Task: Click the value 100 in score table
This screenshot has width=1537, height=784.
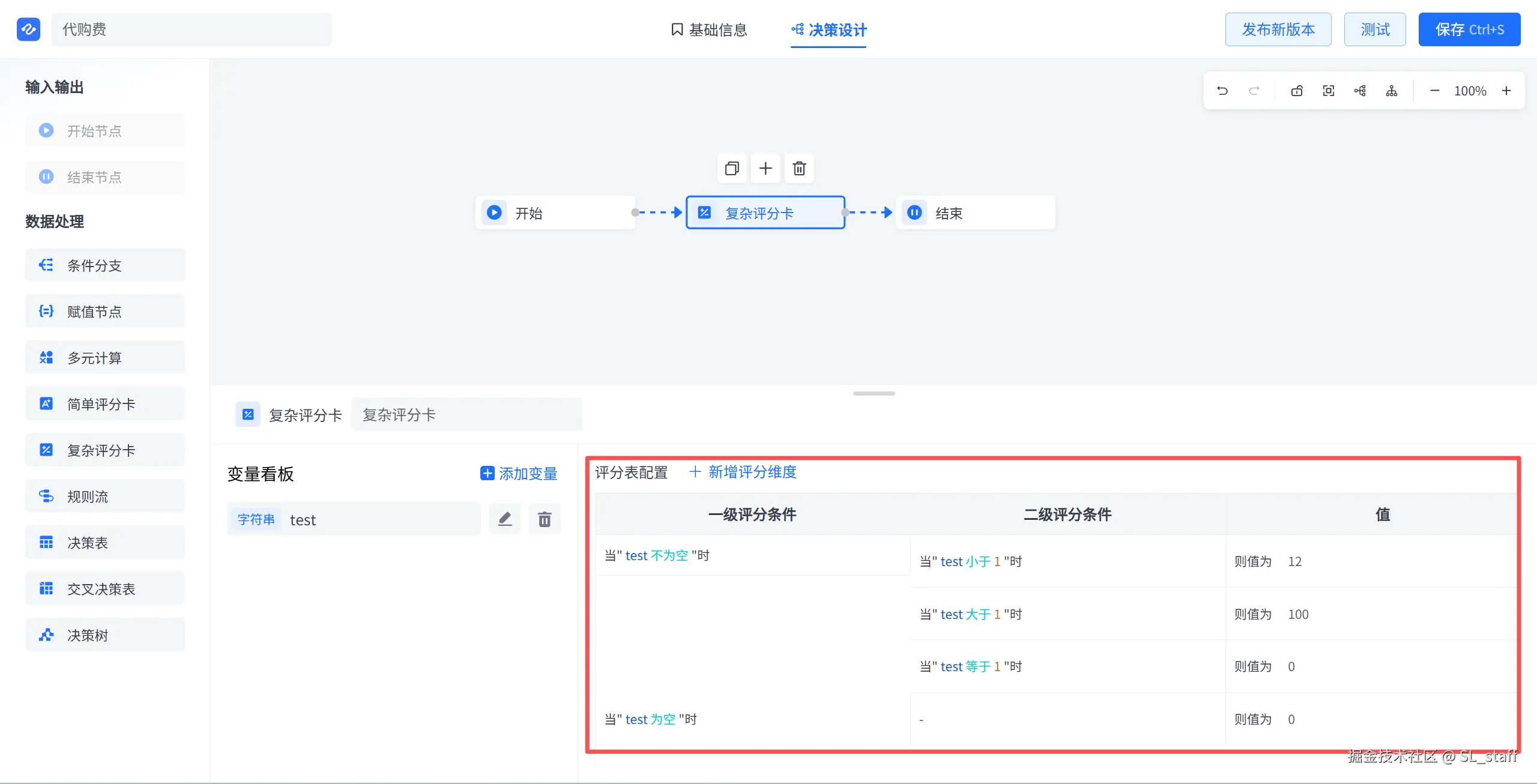Action: (x=1298, y=614)
